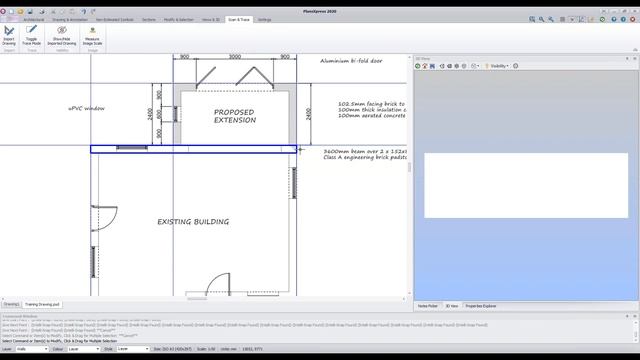Click the 'Aluminium bi-fold door' annotation
This screenshot has height=360, width=640.
[x=351, y=61]
